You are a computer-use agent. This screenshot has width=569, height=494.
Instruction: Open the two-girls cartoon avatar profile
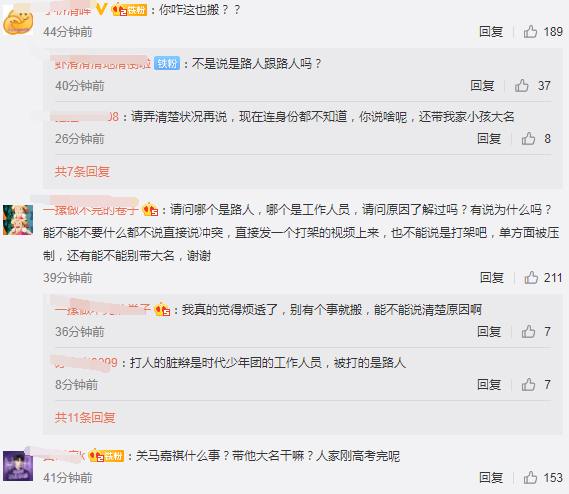click(18, 220)
